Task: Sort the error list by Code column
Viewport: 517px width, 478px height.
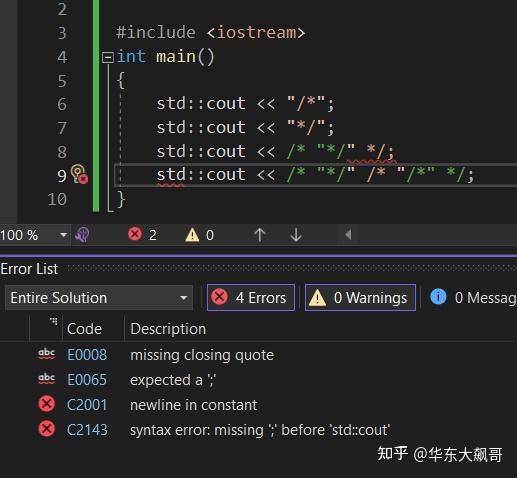Action: point(84,329)
